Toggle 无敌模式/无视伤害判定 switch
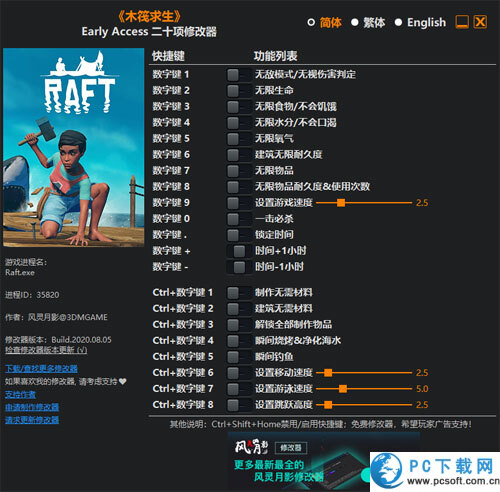This screenshot has height=492, width=500. (239, 74)
